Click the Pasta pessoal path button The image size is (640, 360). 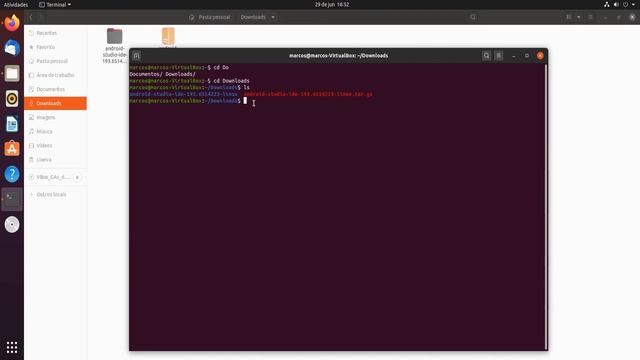point(210,17)
